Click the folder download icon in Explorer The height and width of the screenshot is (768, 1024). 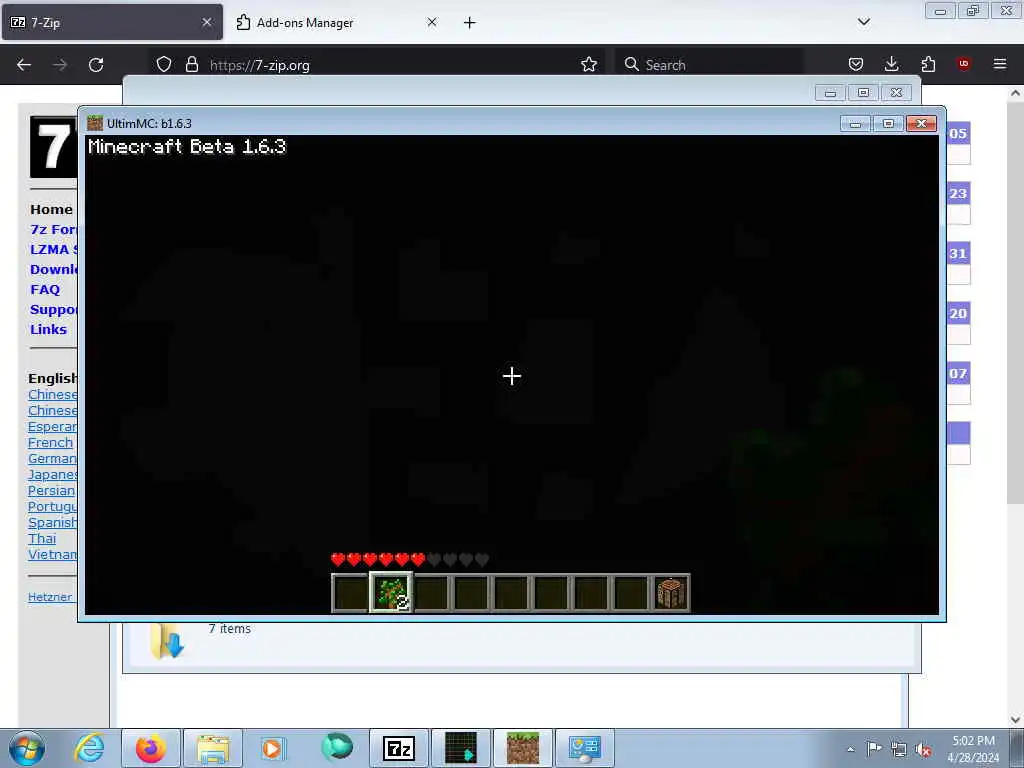pos(167,641)
